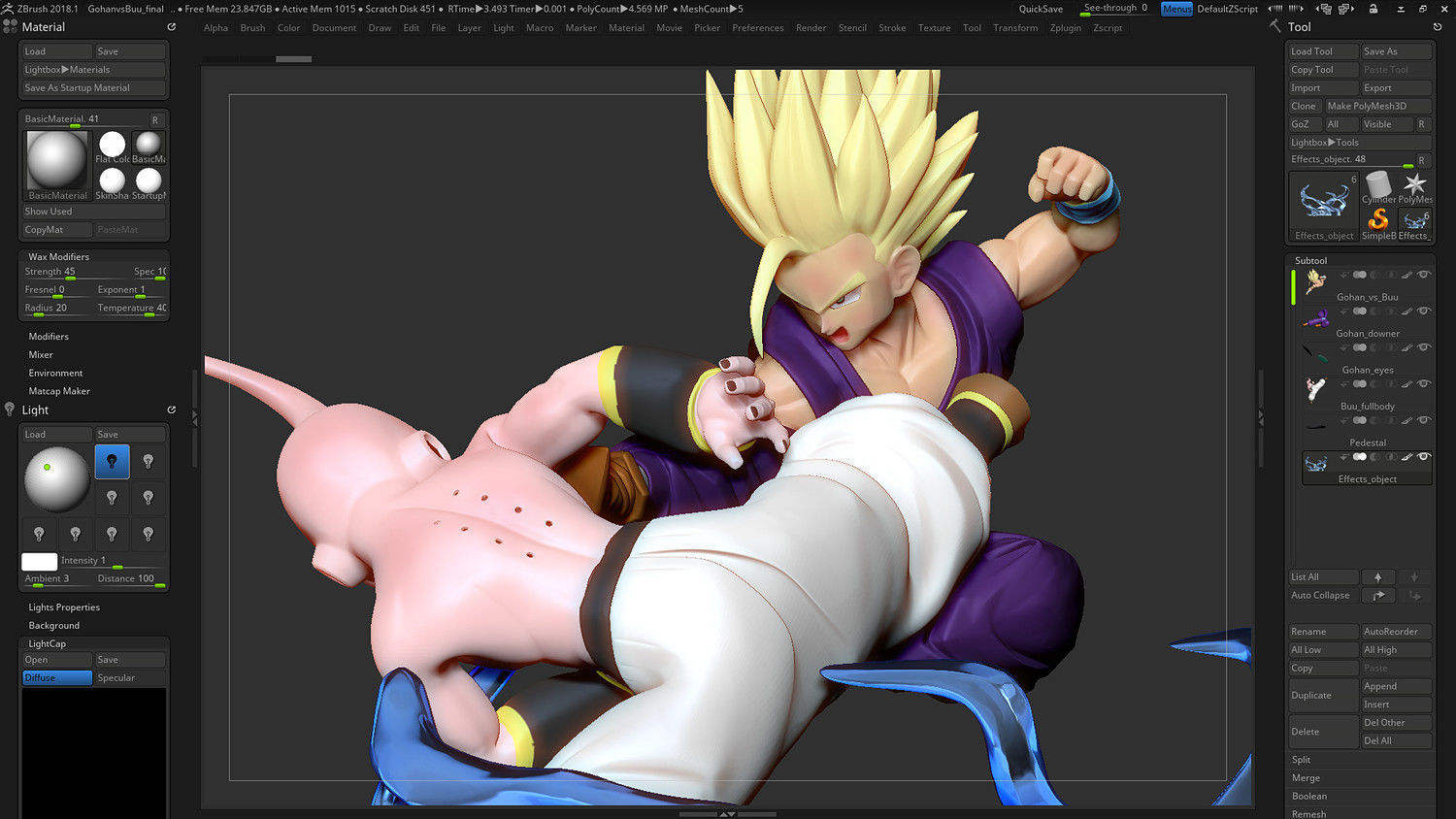Screen dimensions: 1456x819
Task: Enable the Diffuse LightCap mode
Action: [x=57, y=677]
